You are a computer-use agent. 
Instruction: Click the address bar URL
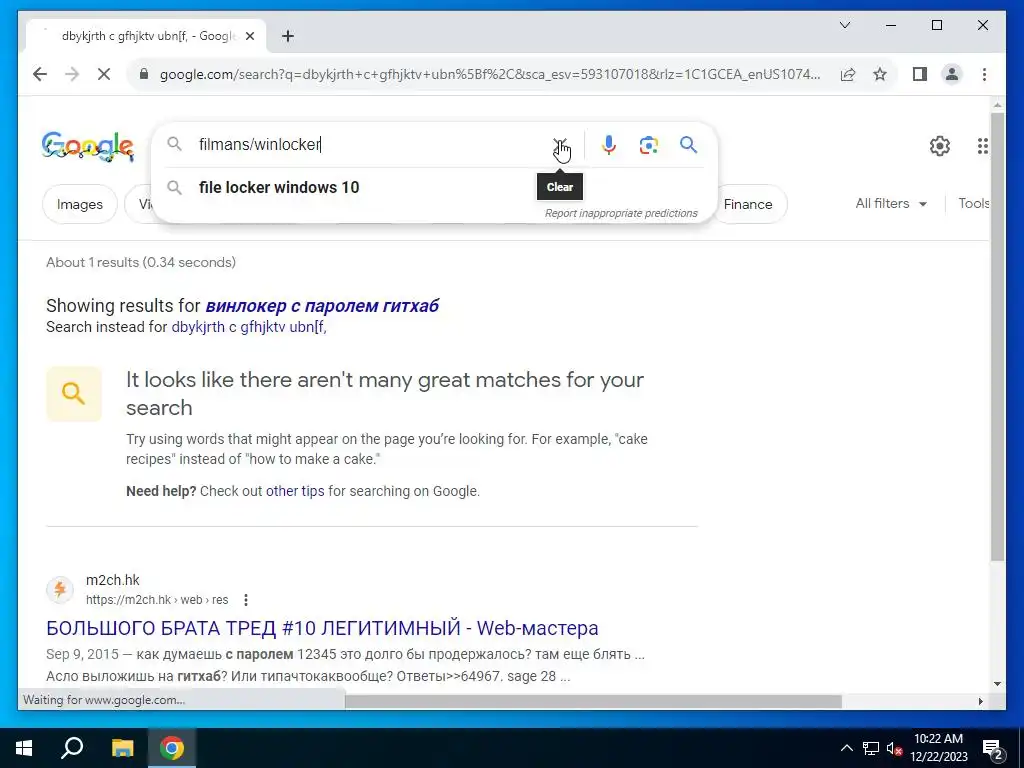[x=490, y=74]
